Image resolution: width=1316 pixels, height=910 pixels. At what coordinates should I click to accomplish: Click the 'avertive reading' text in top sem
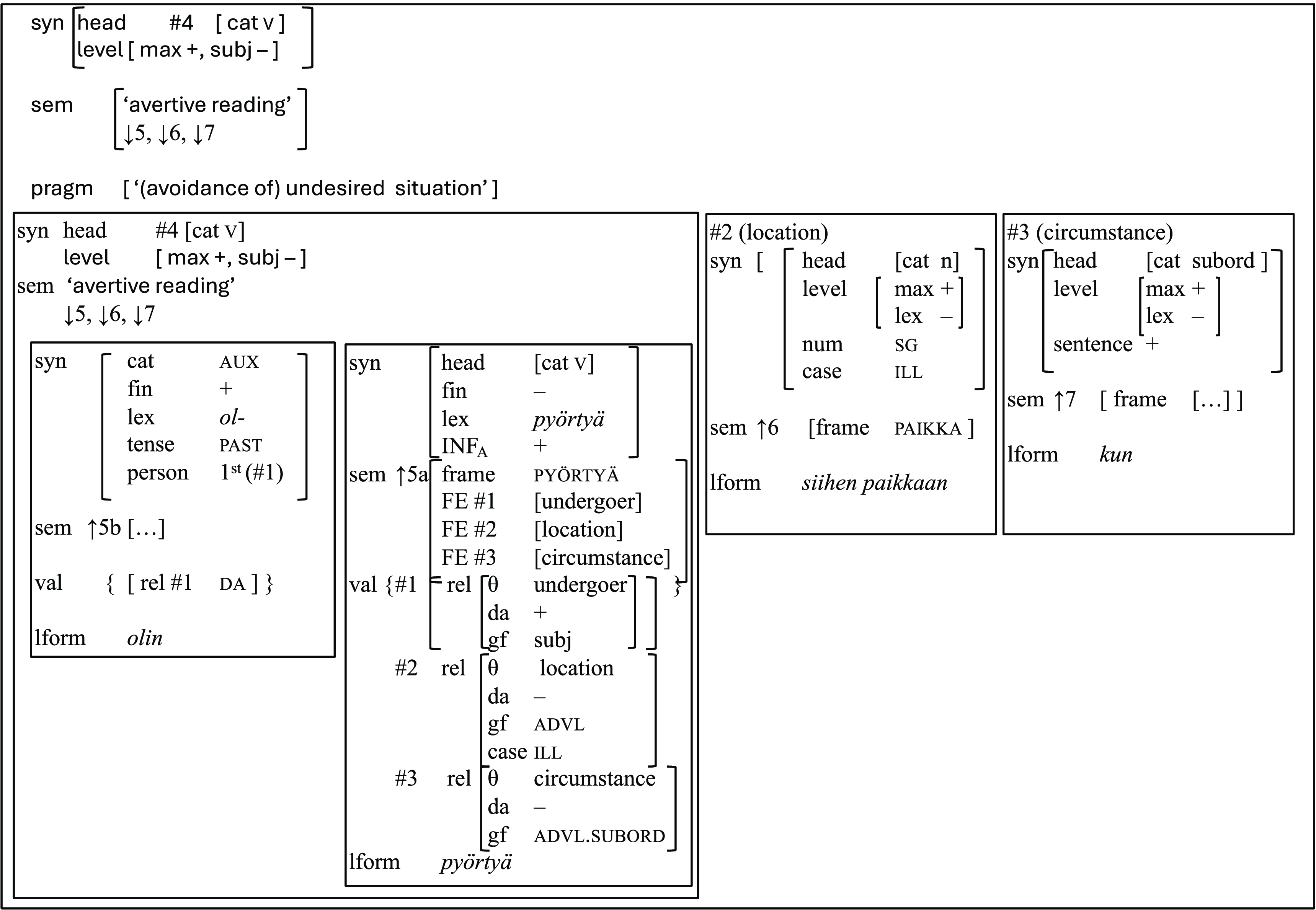point(207,105)
